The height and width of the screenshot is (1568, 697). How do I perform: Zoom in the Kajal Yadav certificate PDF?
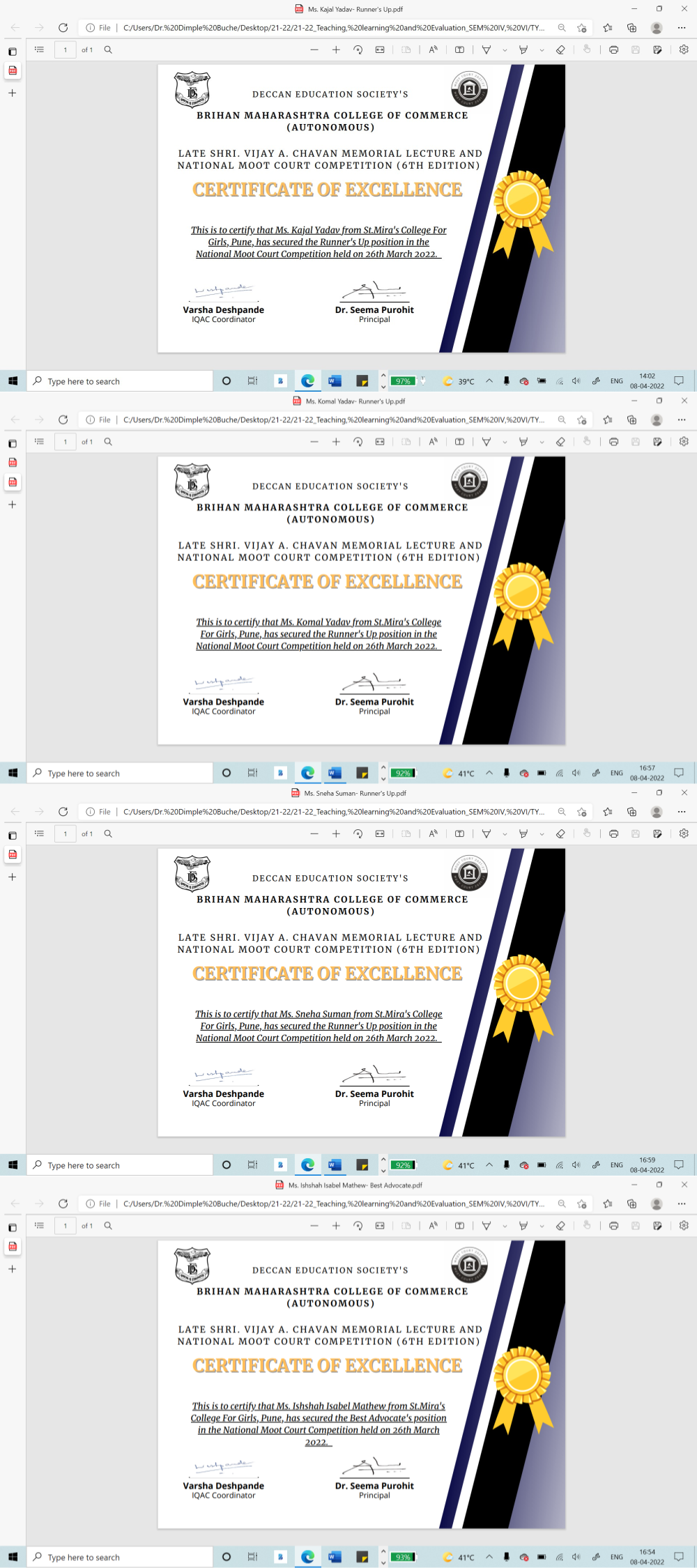coord(336,49)
